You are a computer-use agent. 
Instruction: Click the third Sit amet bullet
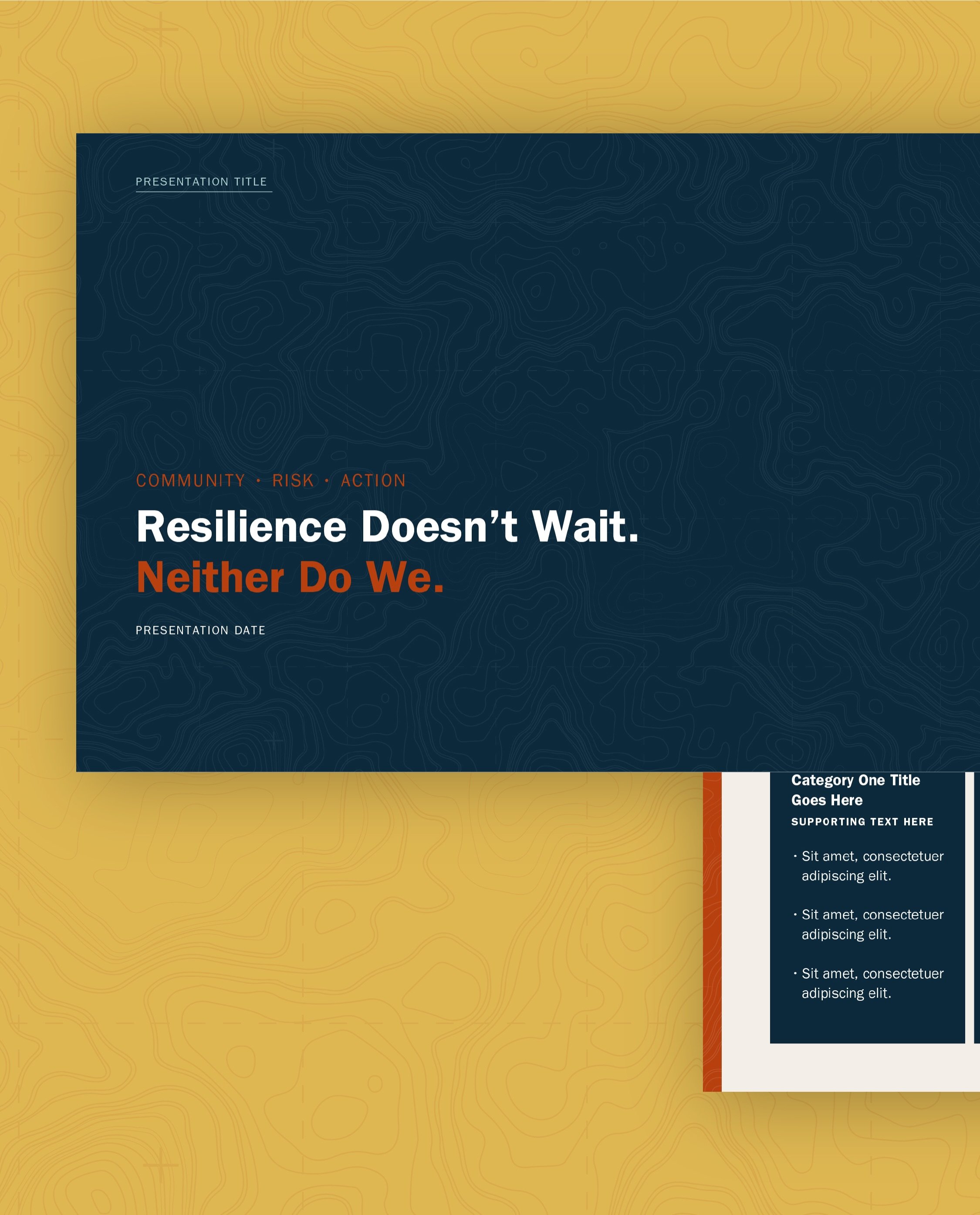868,983
